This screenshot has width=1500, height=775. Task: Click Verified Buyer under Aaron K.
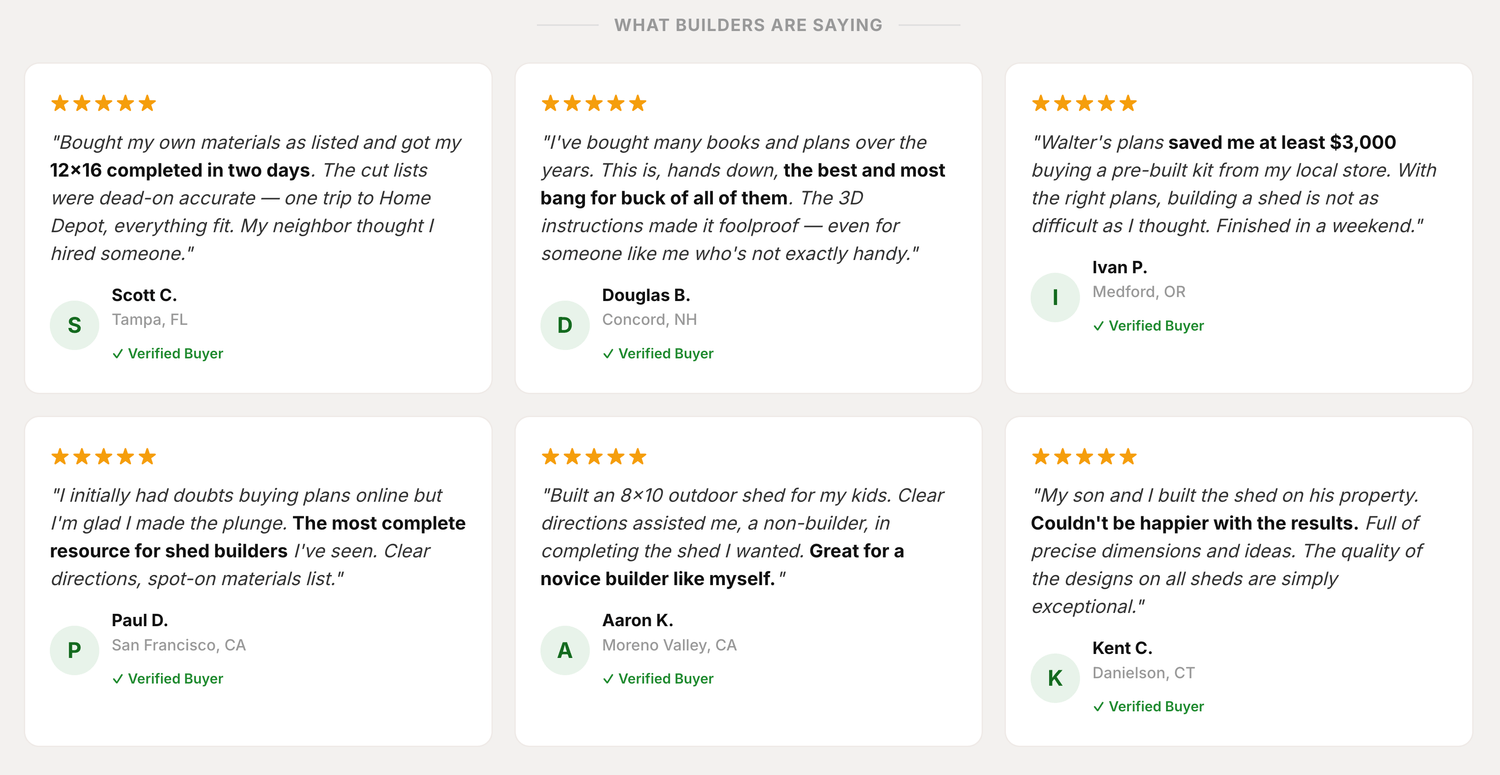tap(658, 679)
